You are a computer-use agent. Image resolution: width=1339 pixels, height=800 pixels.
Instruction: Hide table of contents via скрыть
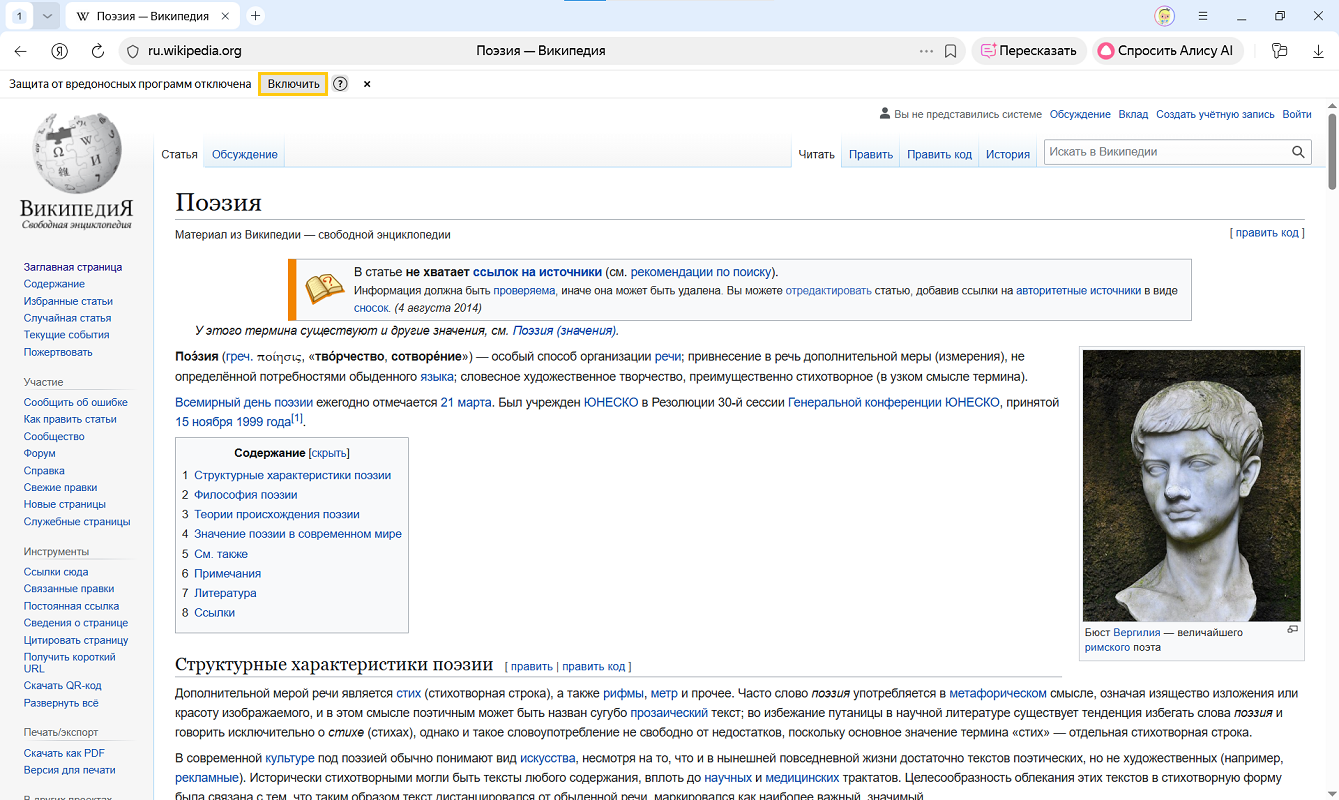point(329,453)
